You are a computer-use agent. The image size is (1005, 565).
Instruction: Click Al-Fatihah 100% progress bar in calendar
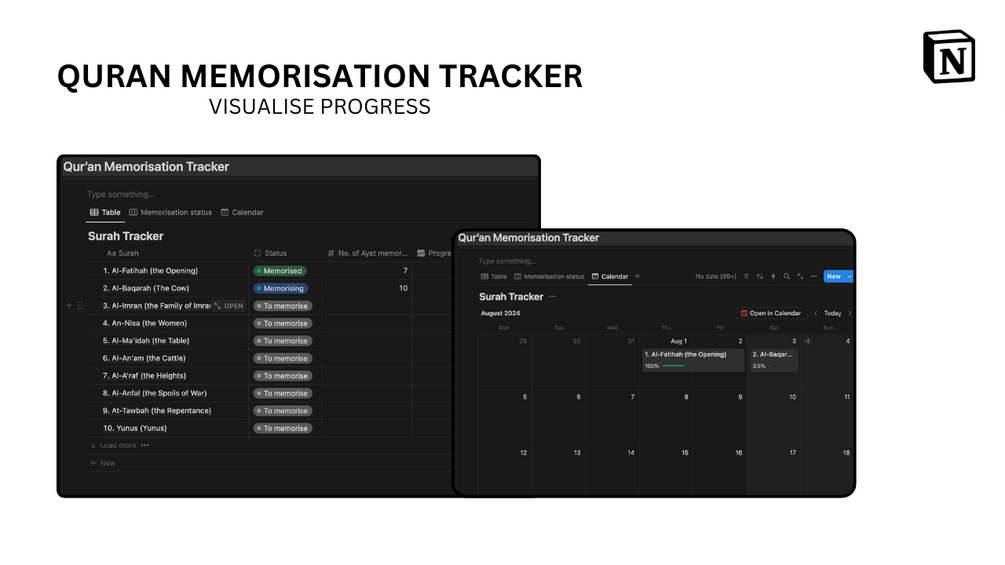coord(674,366)
